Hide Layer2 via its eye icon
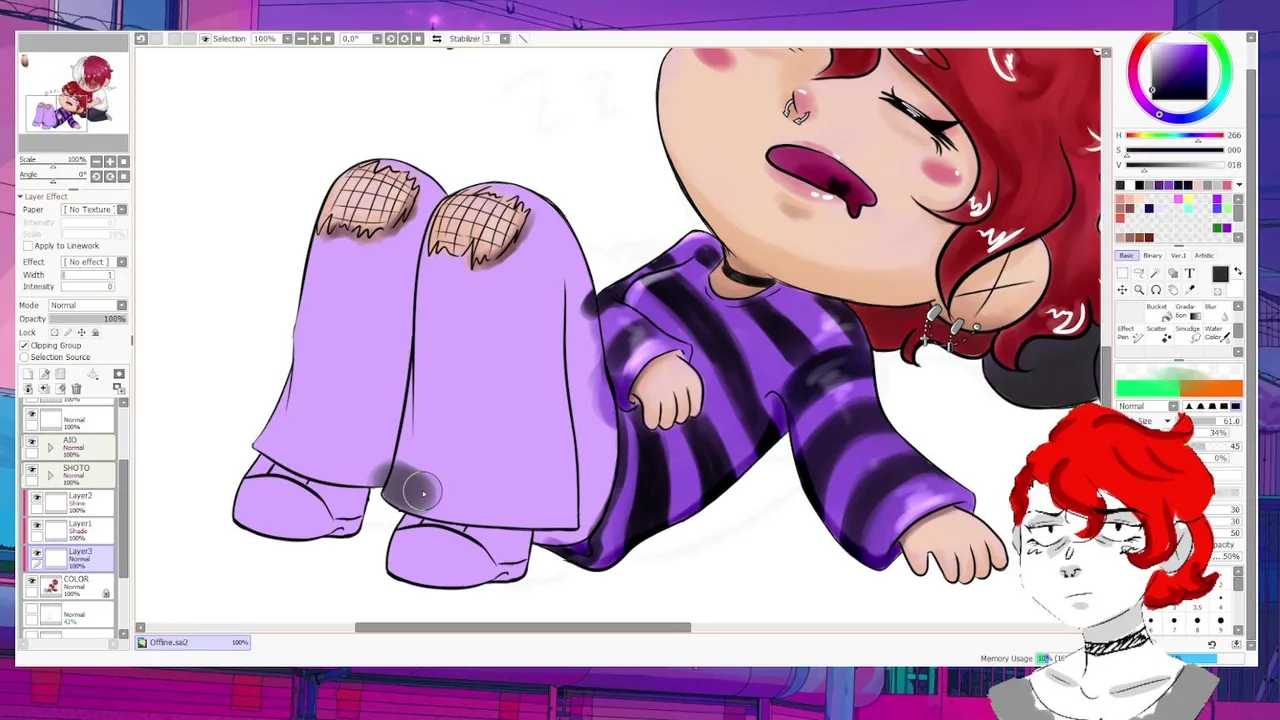1280x720 pixels. tap(37, 497)
